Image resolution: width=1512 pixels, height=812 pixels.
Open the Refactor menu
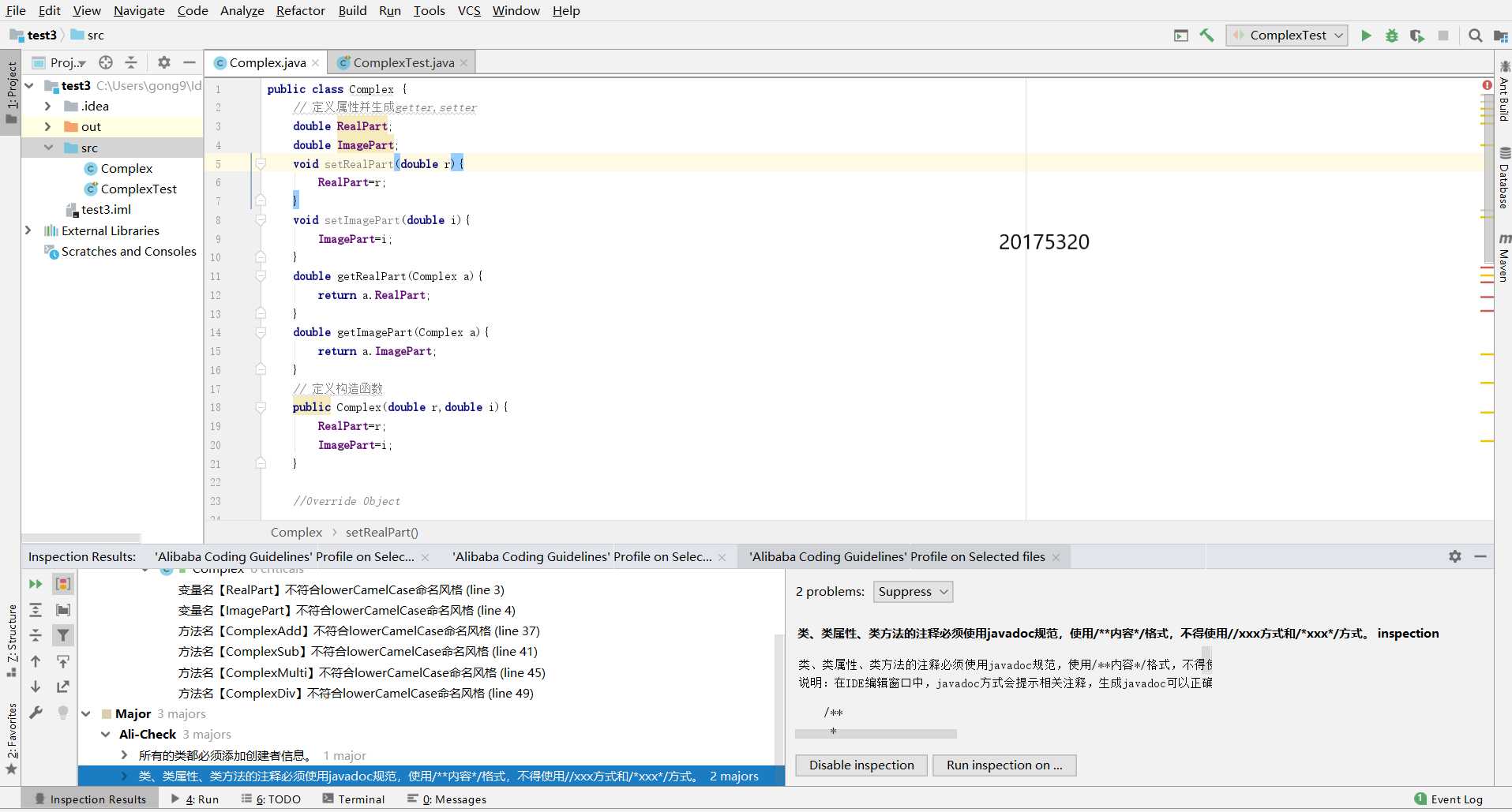tap(300, 10)
